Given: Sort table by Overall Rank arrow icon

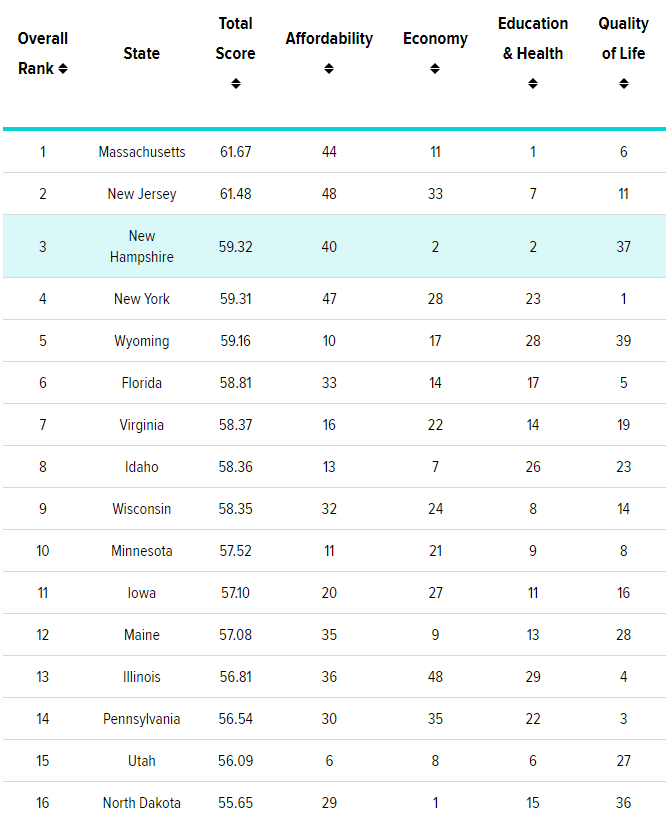Looking at the screenshot, I should [63, 69].
